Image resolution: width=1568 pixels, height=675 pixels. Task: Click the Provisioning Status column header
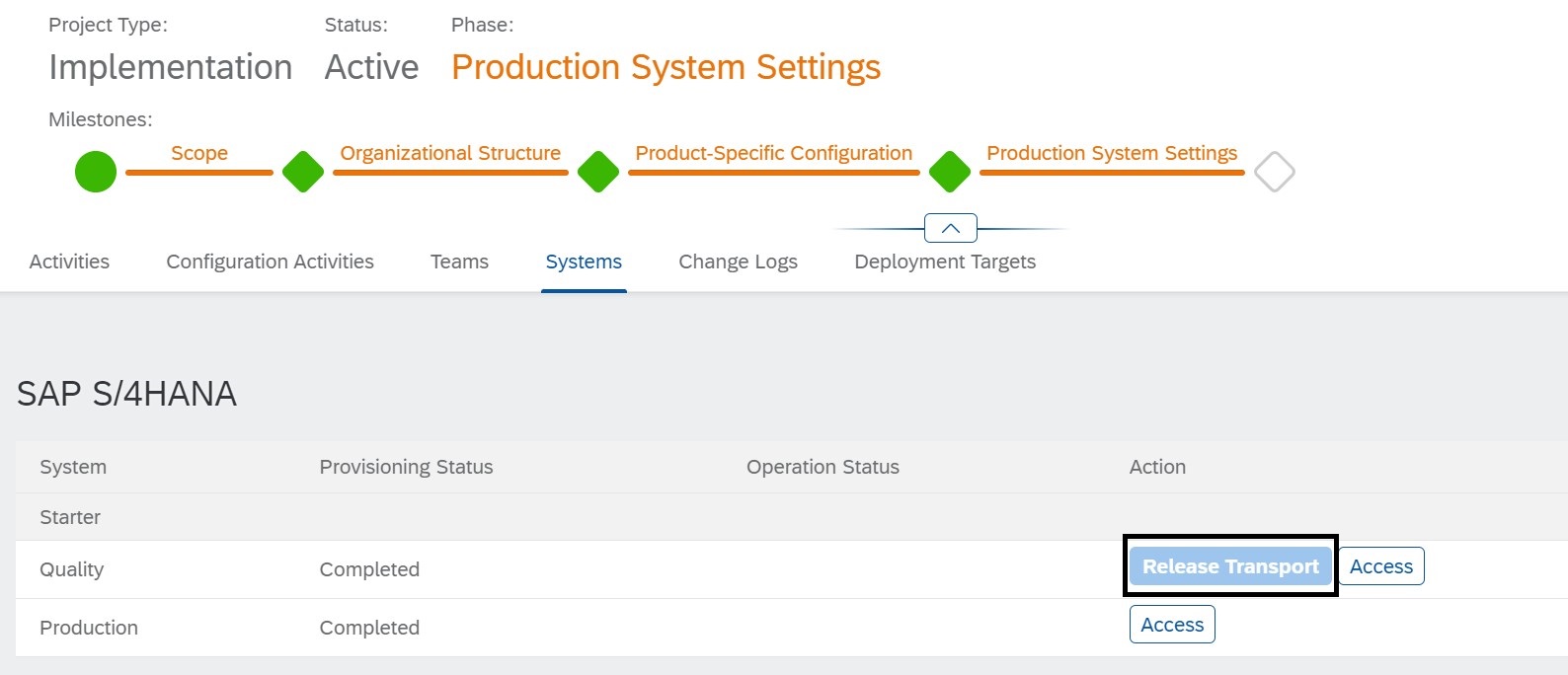coord(406,467)
